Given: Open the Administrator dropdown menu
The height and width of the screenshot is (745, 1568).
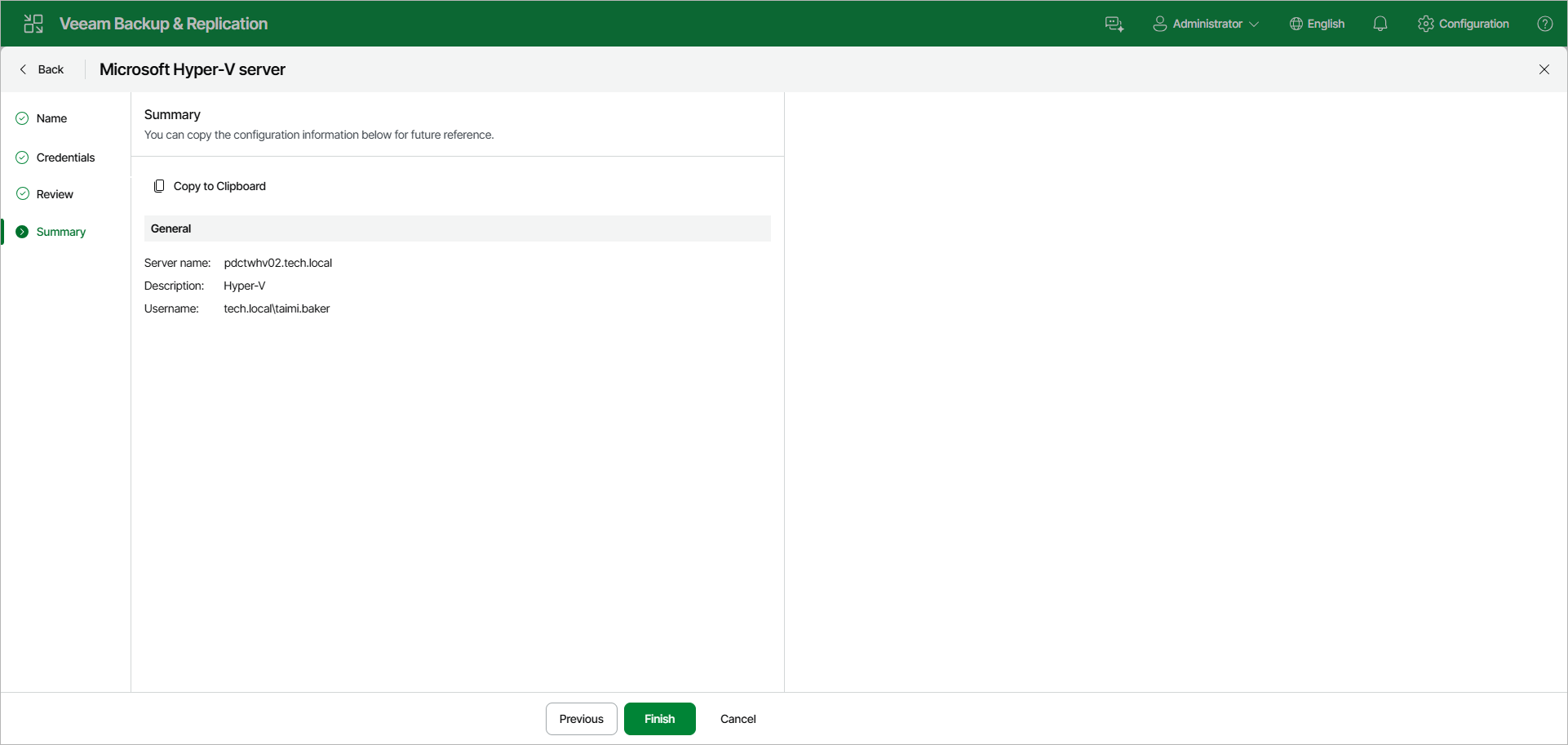Looking at the screenshot, I should tap(1207, 24).
